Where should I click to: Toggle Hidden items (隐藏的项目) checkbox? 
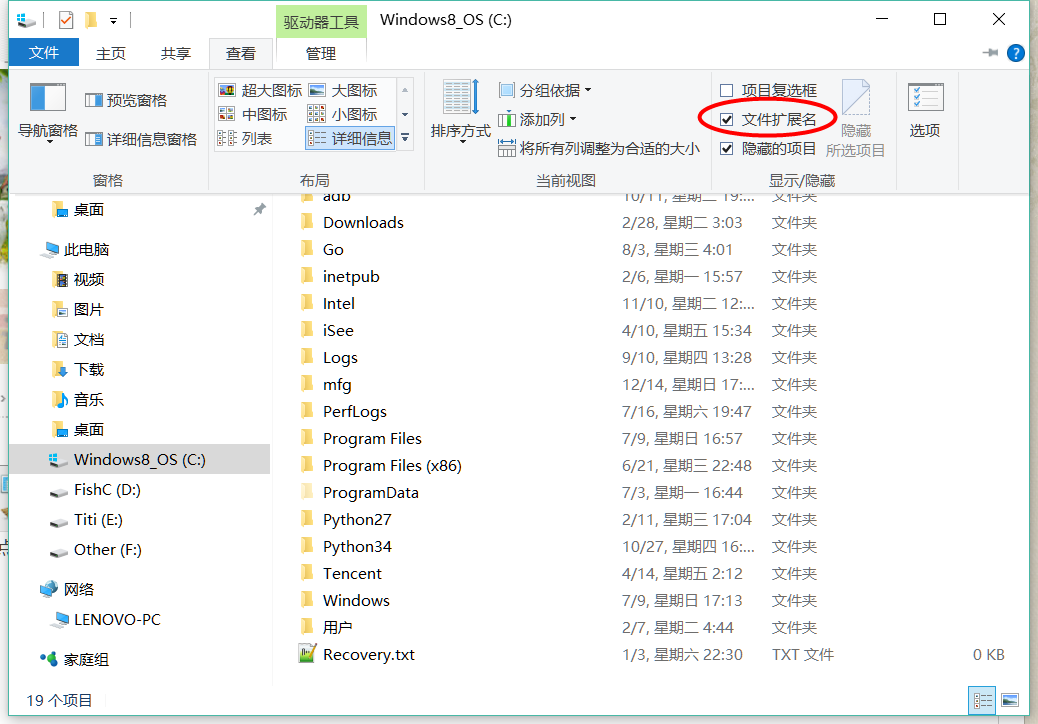point(727,149)
